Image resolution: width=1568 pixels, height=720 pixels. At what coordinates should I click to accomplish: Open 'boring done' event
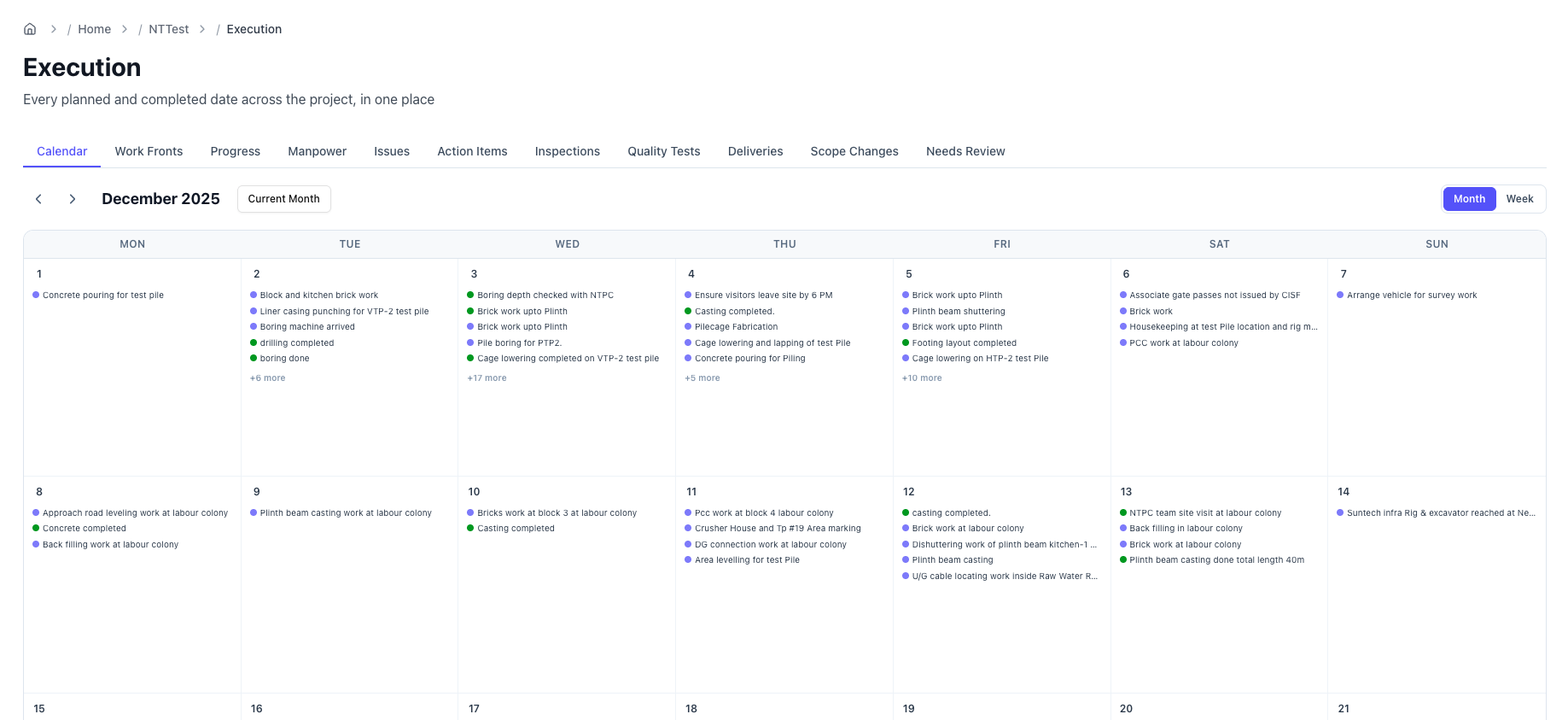tap(280, 359)
